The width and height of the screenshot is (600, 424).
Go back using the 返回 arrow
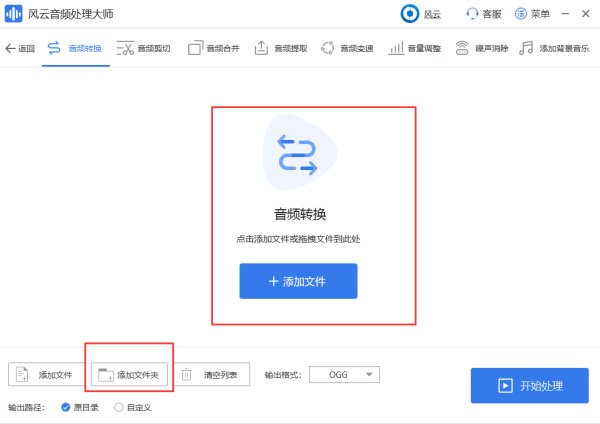(20, 49)
